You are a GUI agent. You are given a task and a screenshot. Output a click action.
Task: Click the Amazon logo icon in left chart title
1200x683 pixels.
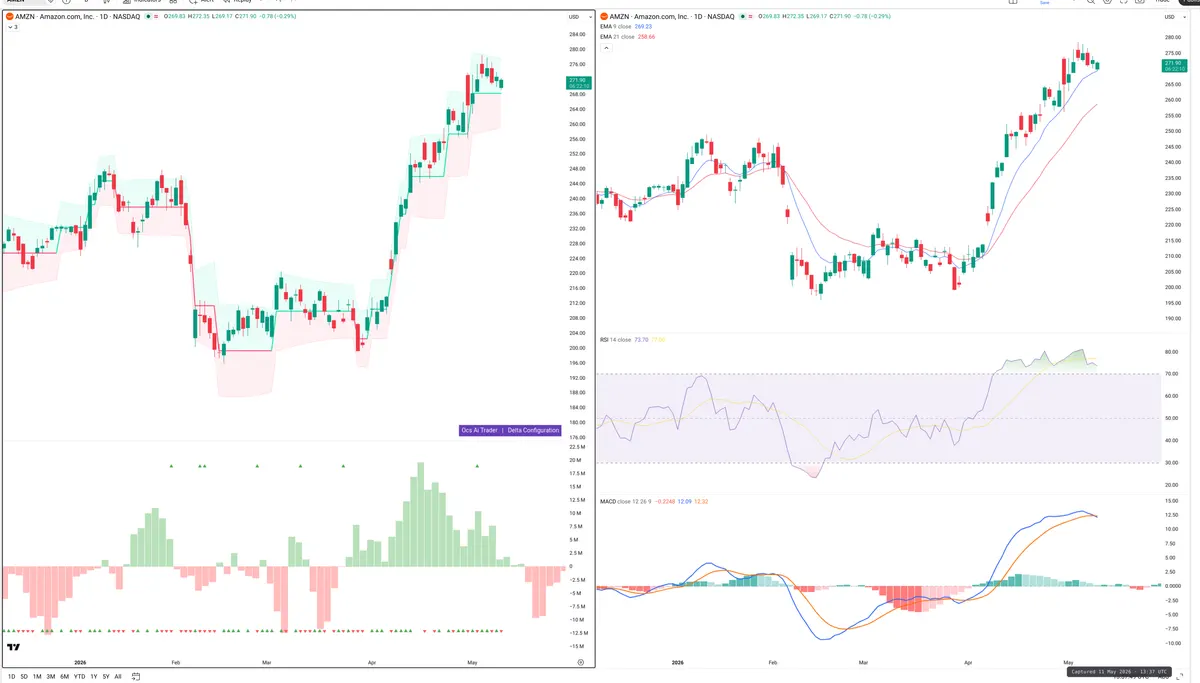[x=9, y=17]
